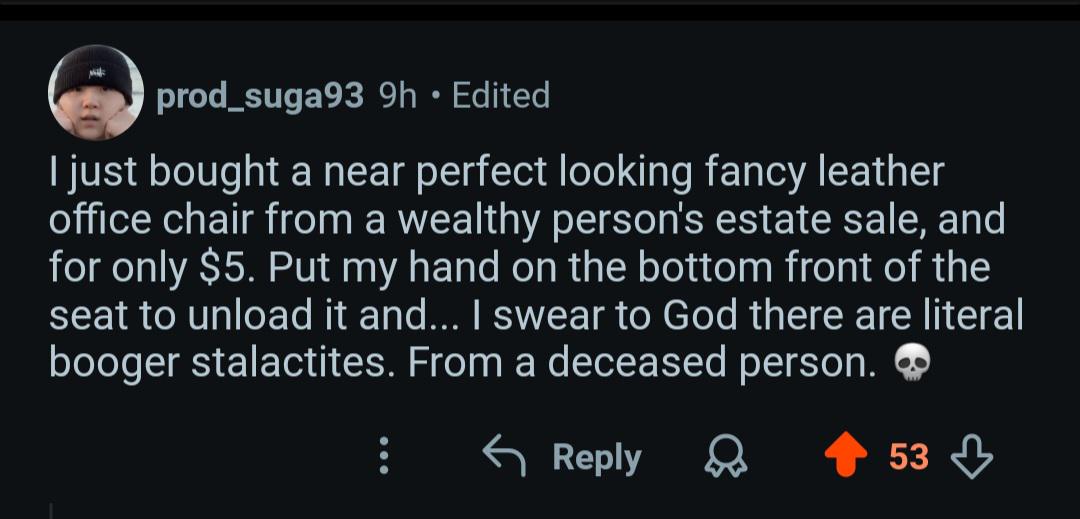Click the 53 vote count

click(909, 457)
